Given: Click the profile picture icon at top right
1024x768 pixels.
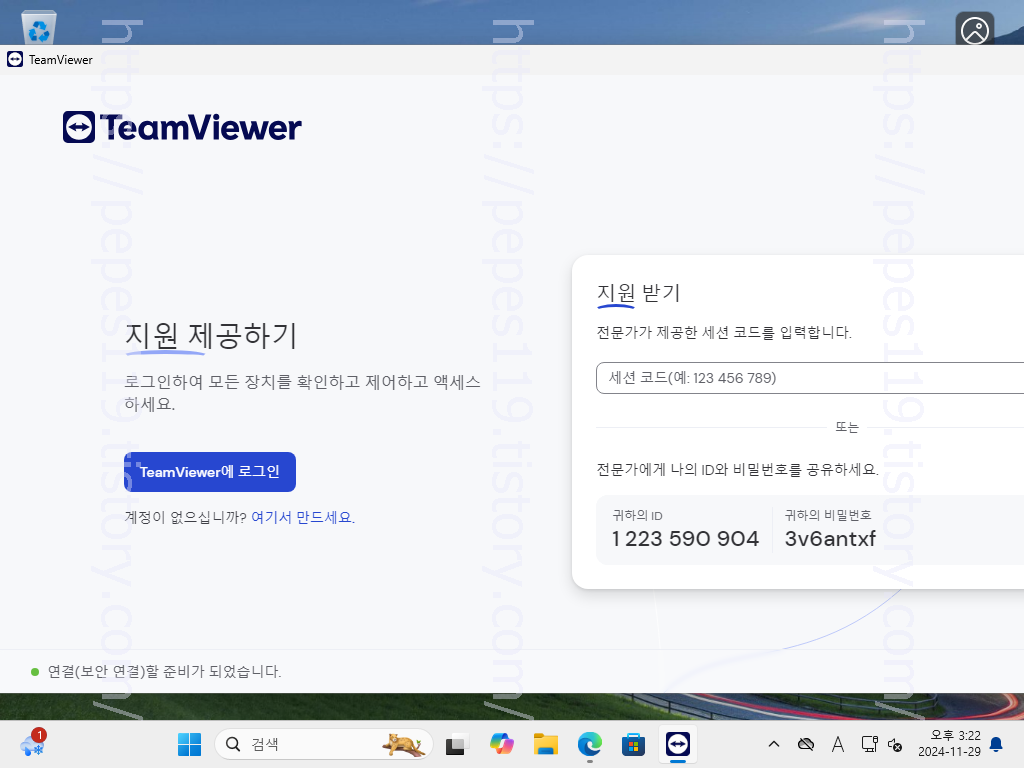Looking at the screenshot, I should click(x=974, y=29).
